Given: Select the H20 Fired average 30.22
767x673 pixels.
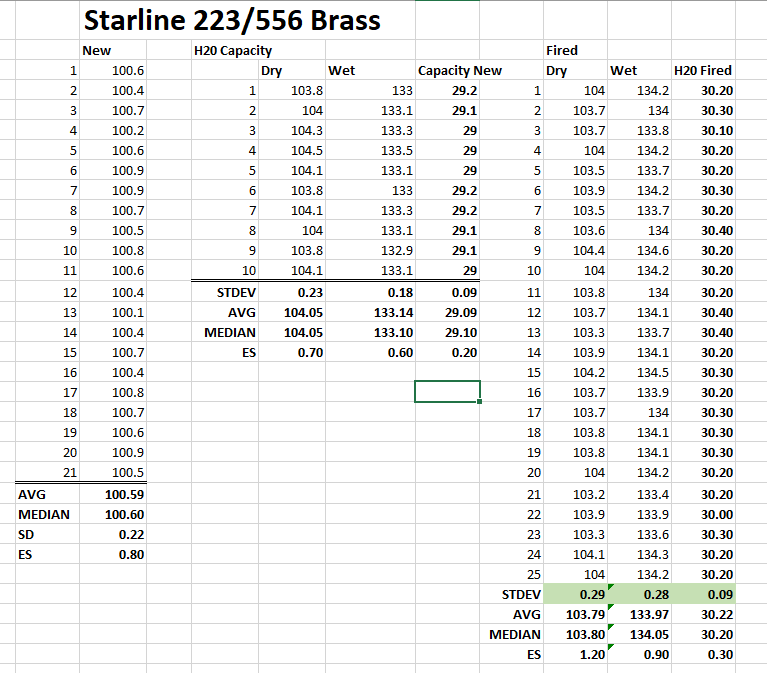Looking at the screenshot, I should [x=703, y=614].
